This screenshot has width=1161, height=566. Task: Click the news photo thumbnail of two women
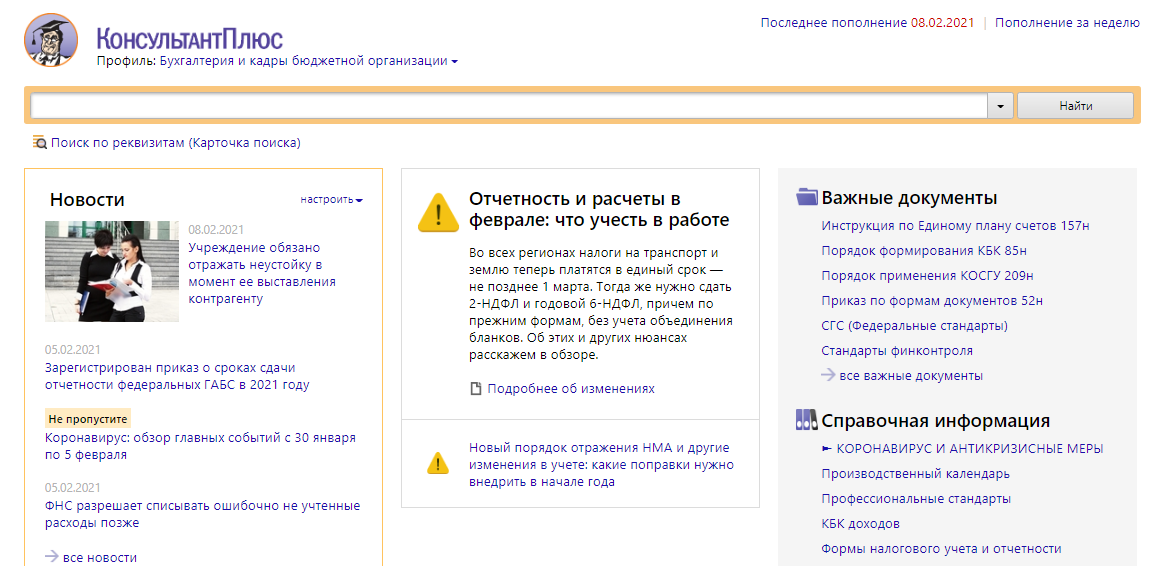point(112,271)
